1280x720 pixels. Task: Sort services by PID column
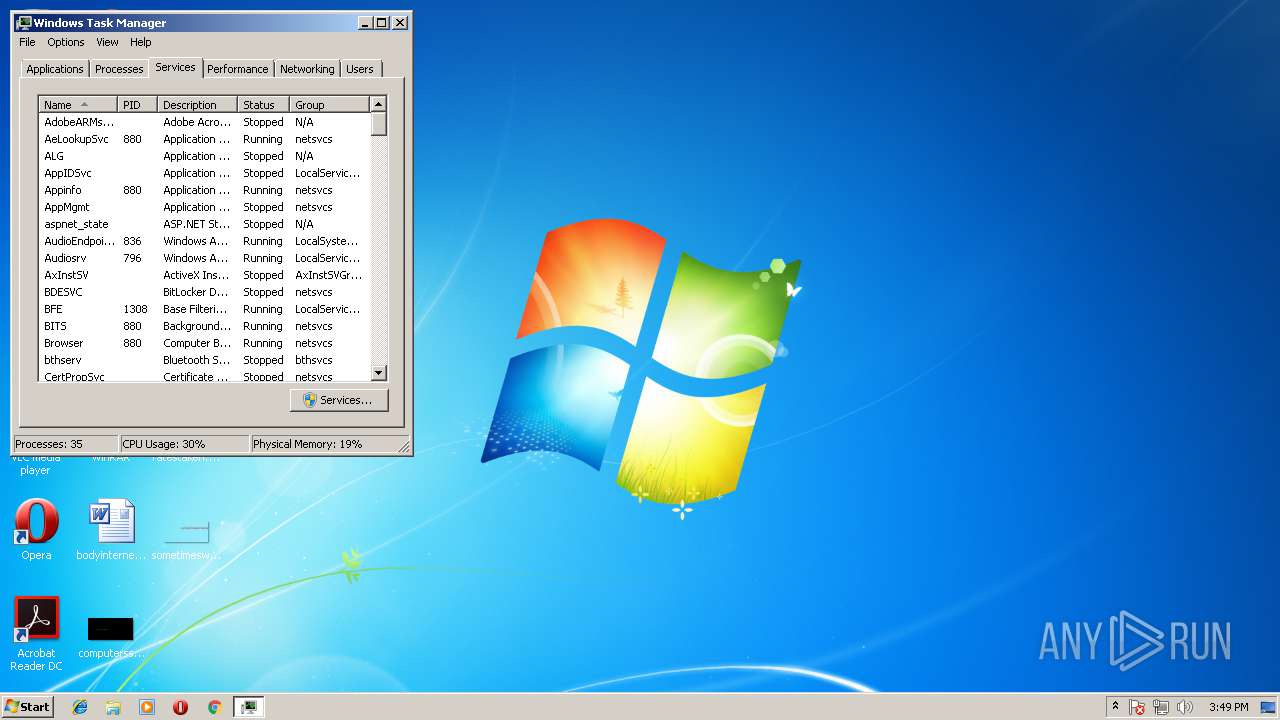[137, 105]
